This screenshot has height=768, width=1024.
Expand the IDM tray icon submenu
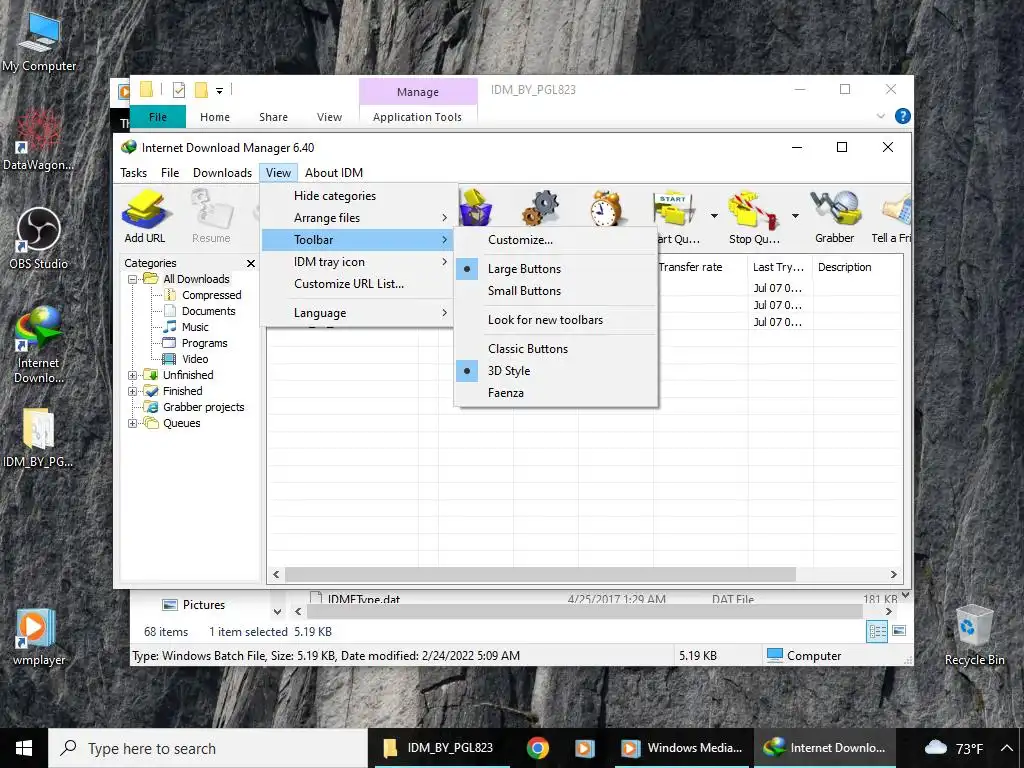357,262
